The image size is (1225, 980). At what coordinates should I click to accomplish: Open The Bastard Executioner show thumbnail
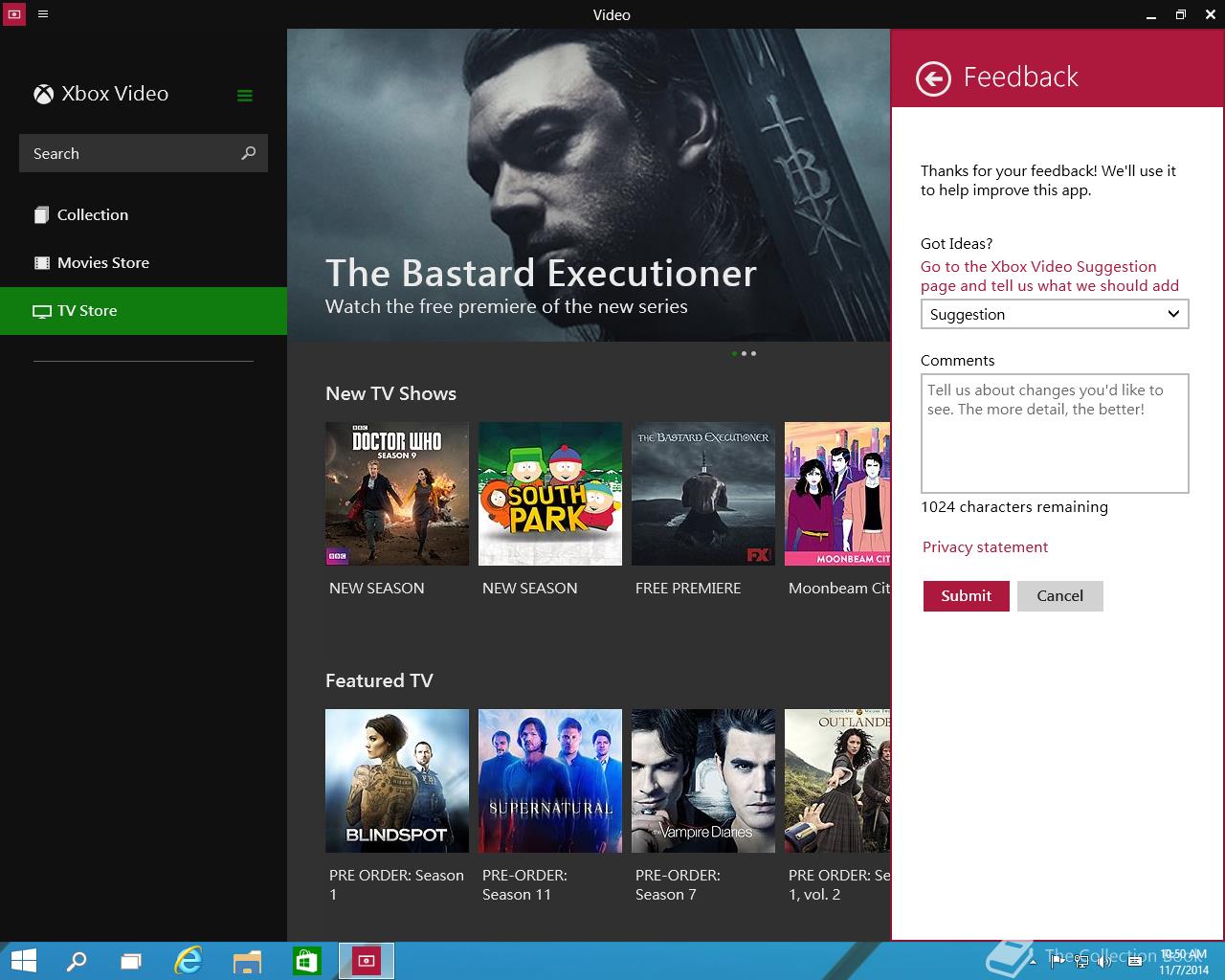click(703, 494)
